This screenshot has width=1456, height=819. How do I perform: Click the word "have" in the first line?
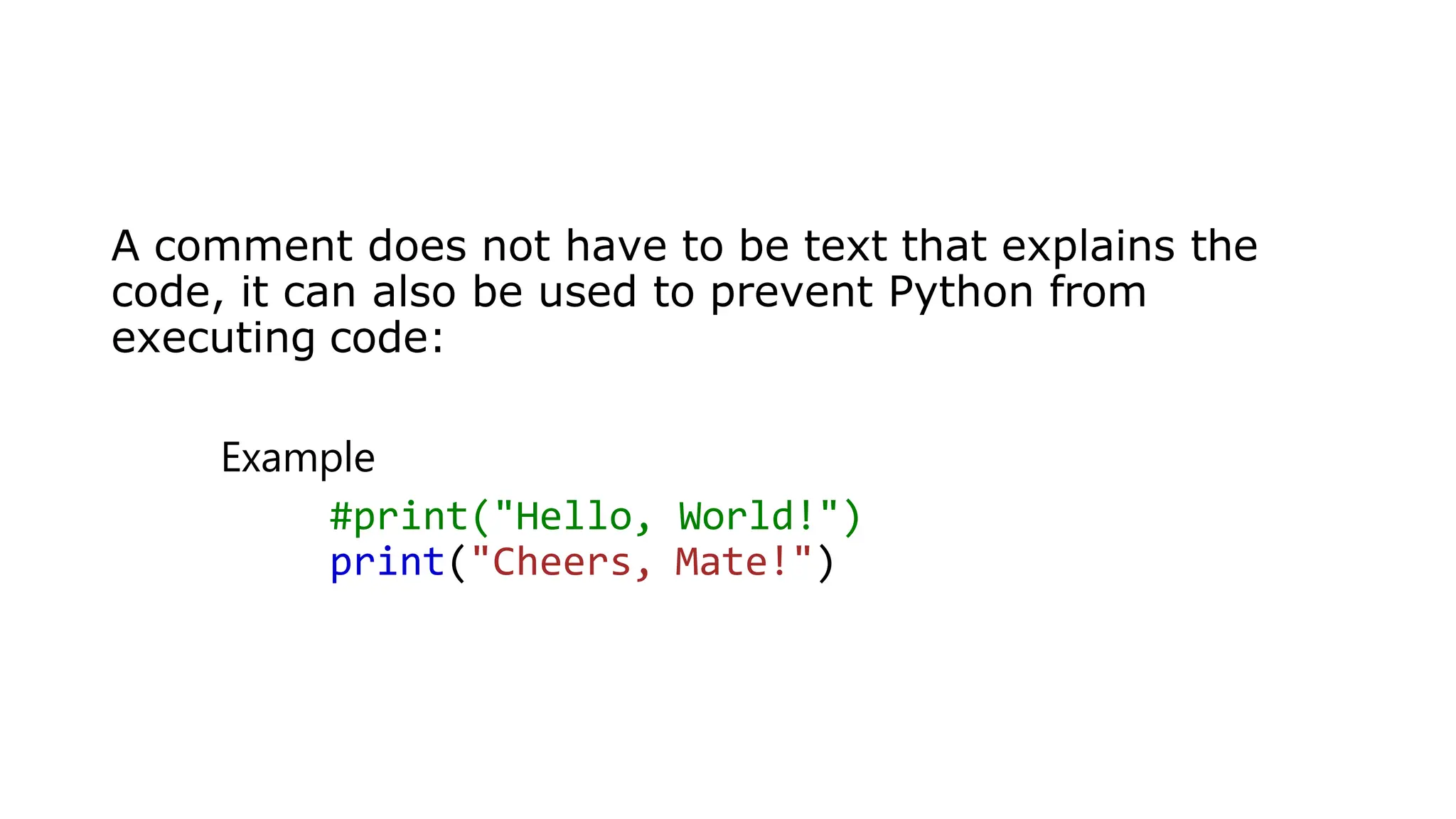click(x=616, y=246)
